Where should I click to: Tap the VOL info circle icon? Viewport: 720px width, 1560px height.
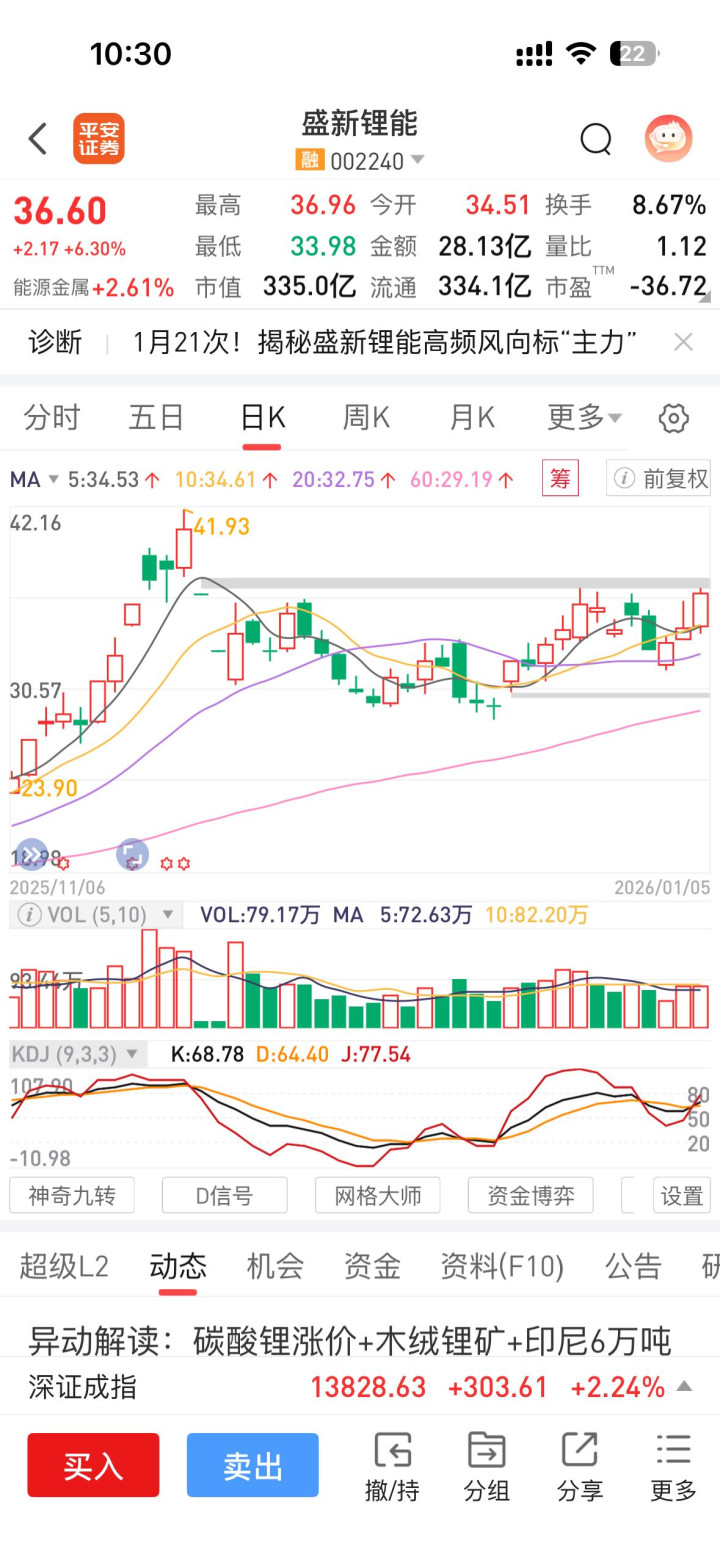pyautogui.click(x=28, y=914)
